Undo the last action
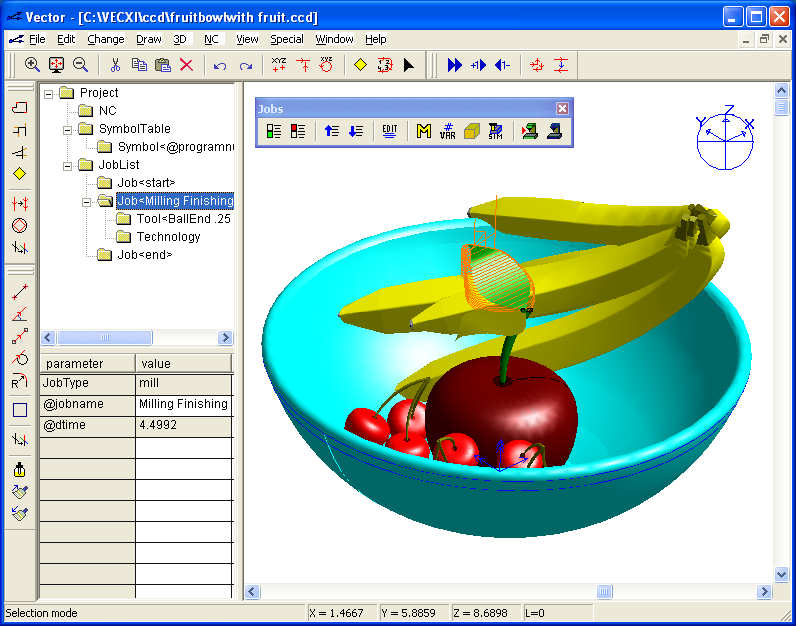Image resolution: width=796 pixels, height=626 pixels. point(220,66)
